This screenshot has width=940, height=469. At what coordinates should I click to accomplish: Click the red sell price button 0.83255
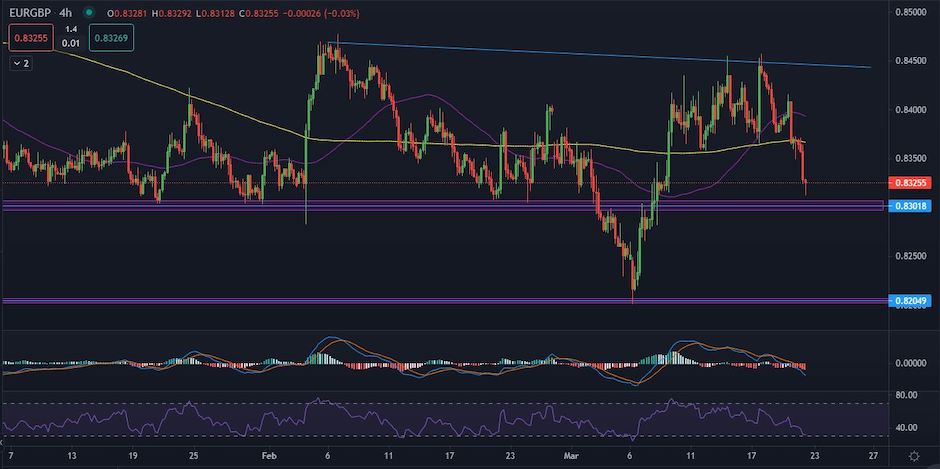point(31,37)
